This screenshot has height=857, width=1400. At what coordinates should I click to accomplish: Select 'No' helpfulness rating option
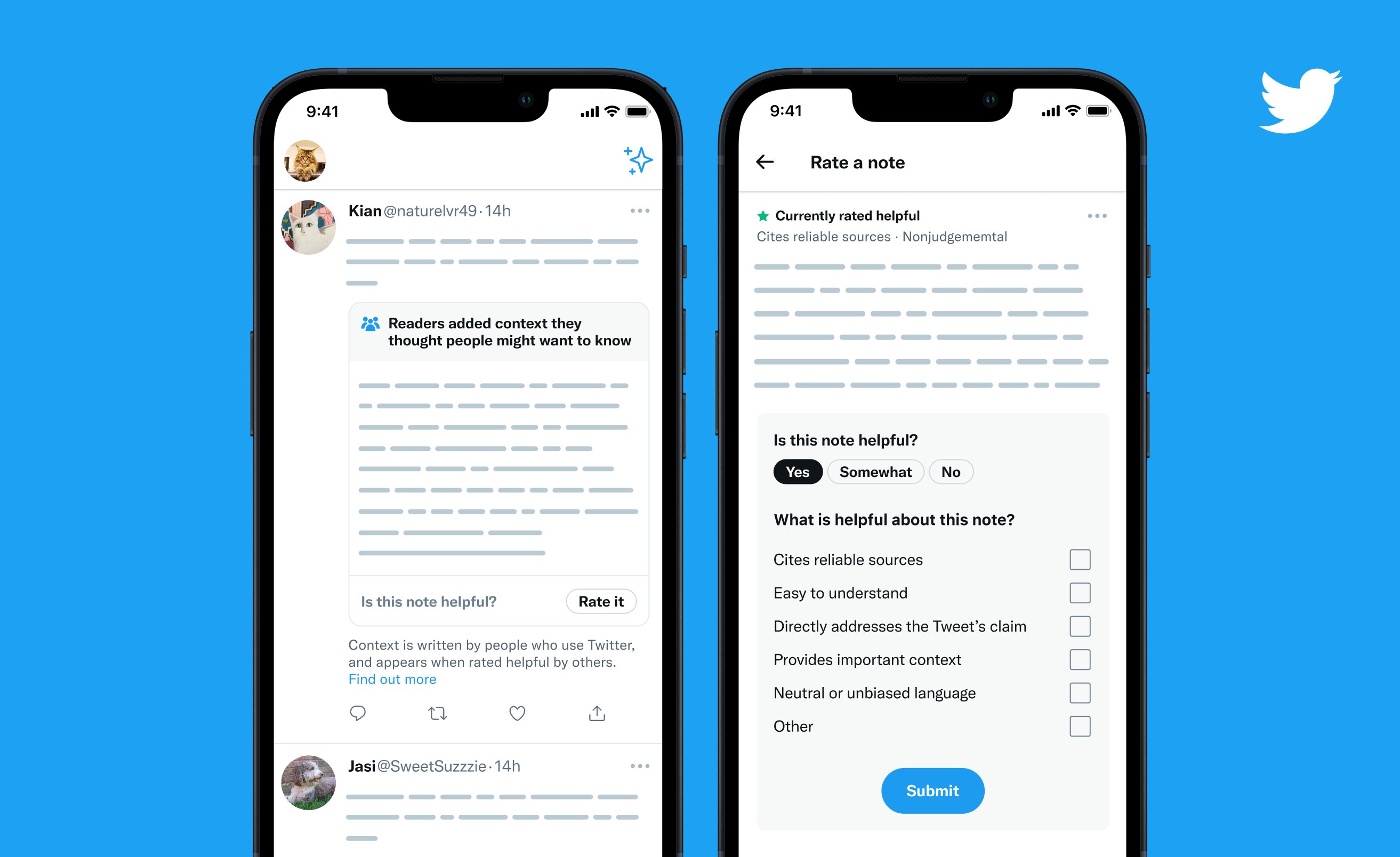pyautogui.click(x=951, y=472)
